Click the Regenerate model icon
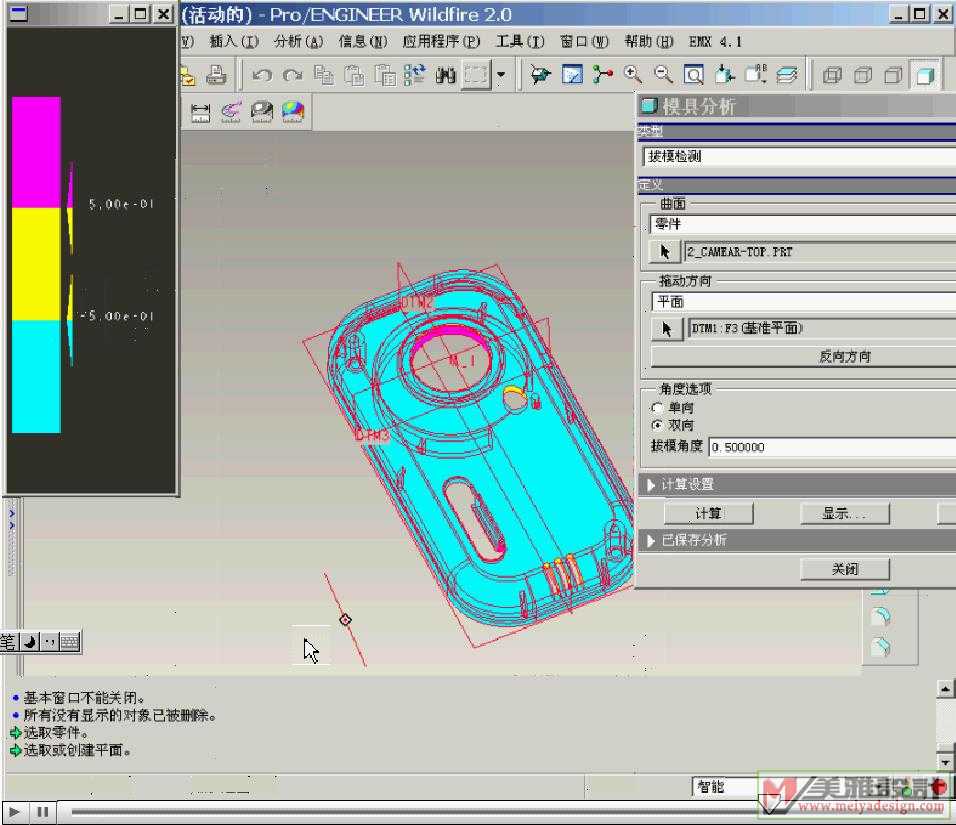This screenshot has width=956, height=825. tap(415, 75)
